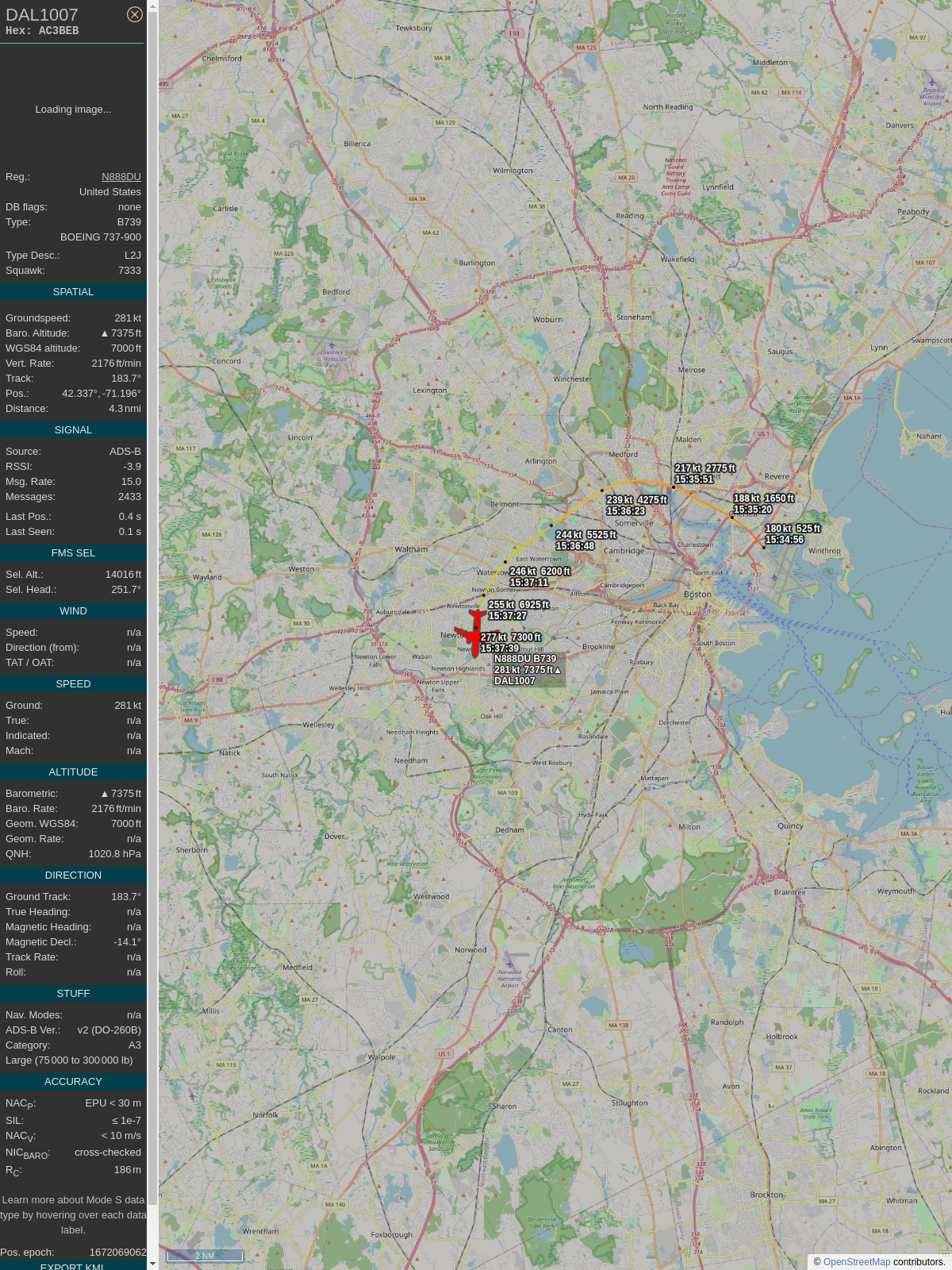Image resolution: width=952 pixels, height=1270 pixels.
Task: Click the sidebar scrollbar down arrow
Action: pyautogui.click(x=152, y=1264)
